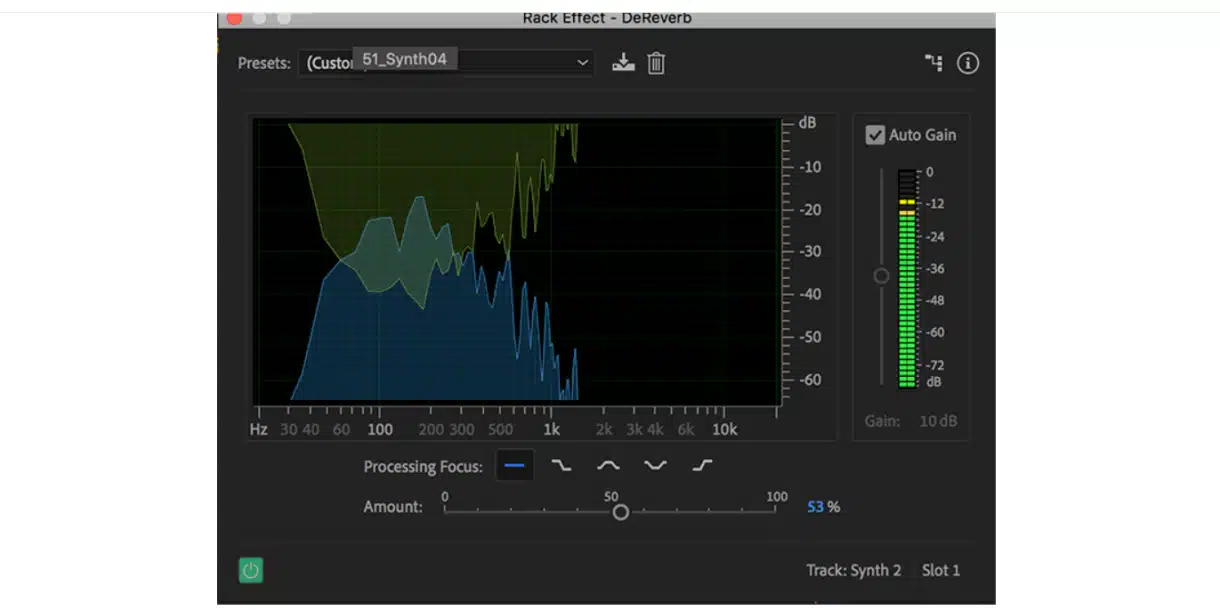Select the mid-frequency hump processing focus
This screenshot has width=1220, height=610.
click(x=608, y=466)
